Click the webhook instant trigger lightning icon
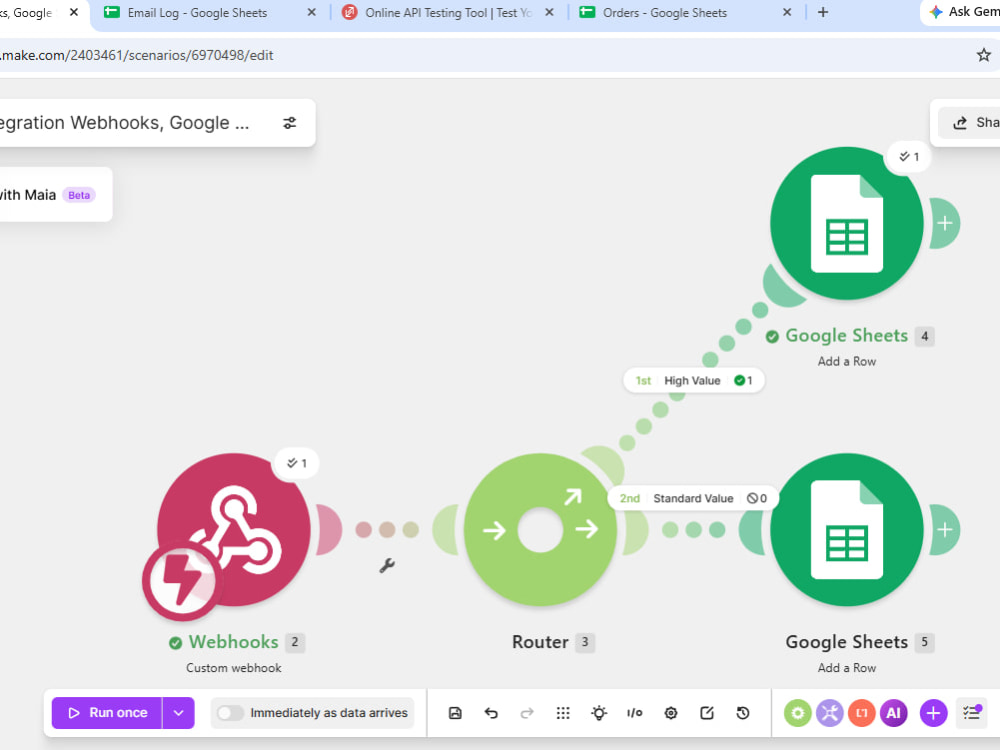 (x=181, y=580)
